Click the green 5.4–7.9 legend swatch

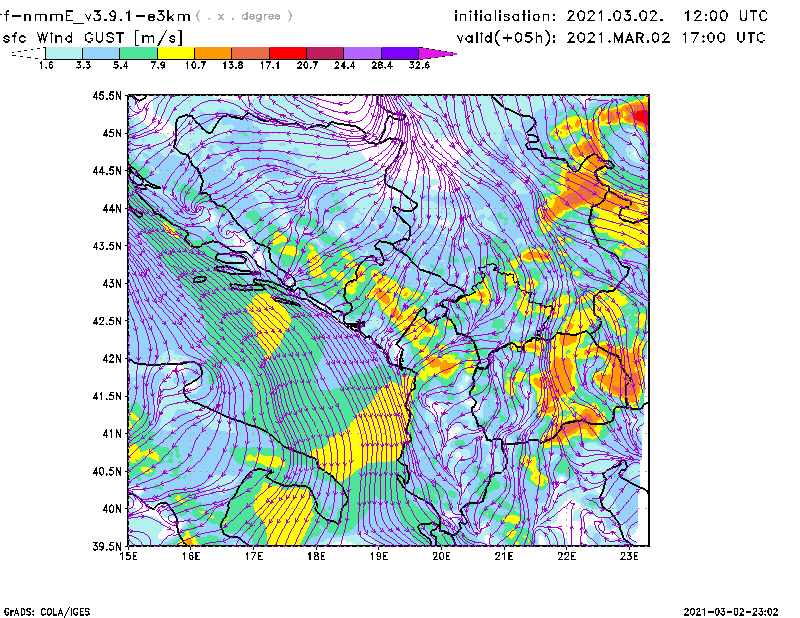[x=138, y=53]
